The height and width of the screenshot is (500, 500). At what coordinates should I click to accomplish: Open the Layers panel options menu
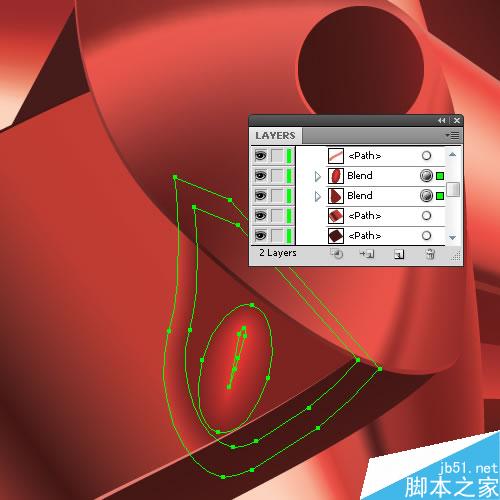452,136
